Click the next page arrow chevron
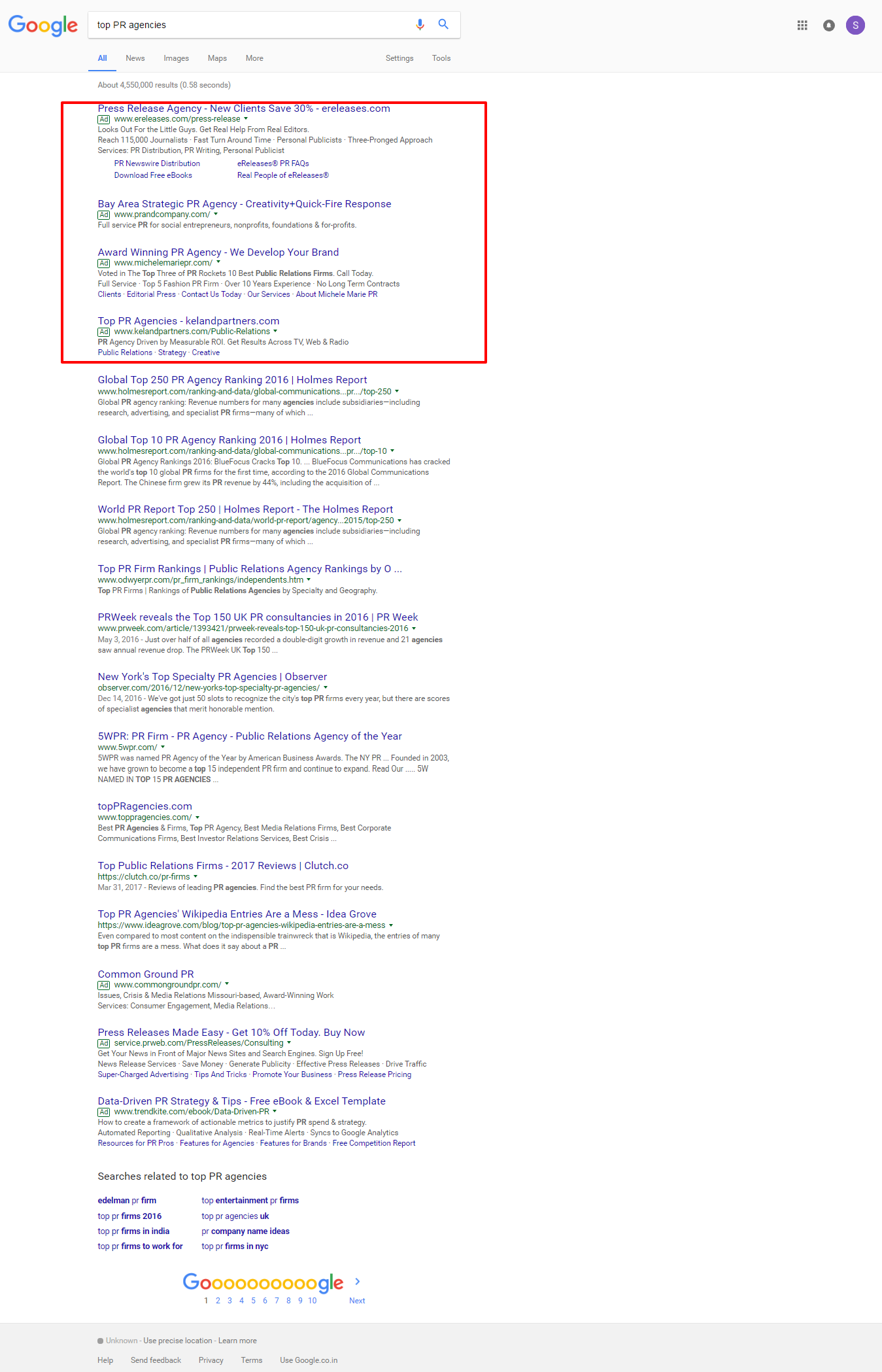 [358, 1281]
